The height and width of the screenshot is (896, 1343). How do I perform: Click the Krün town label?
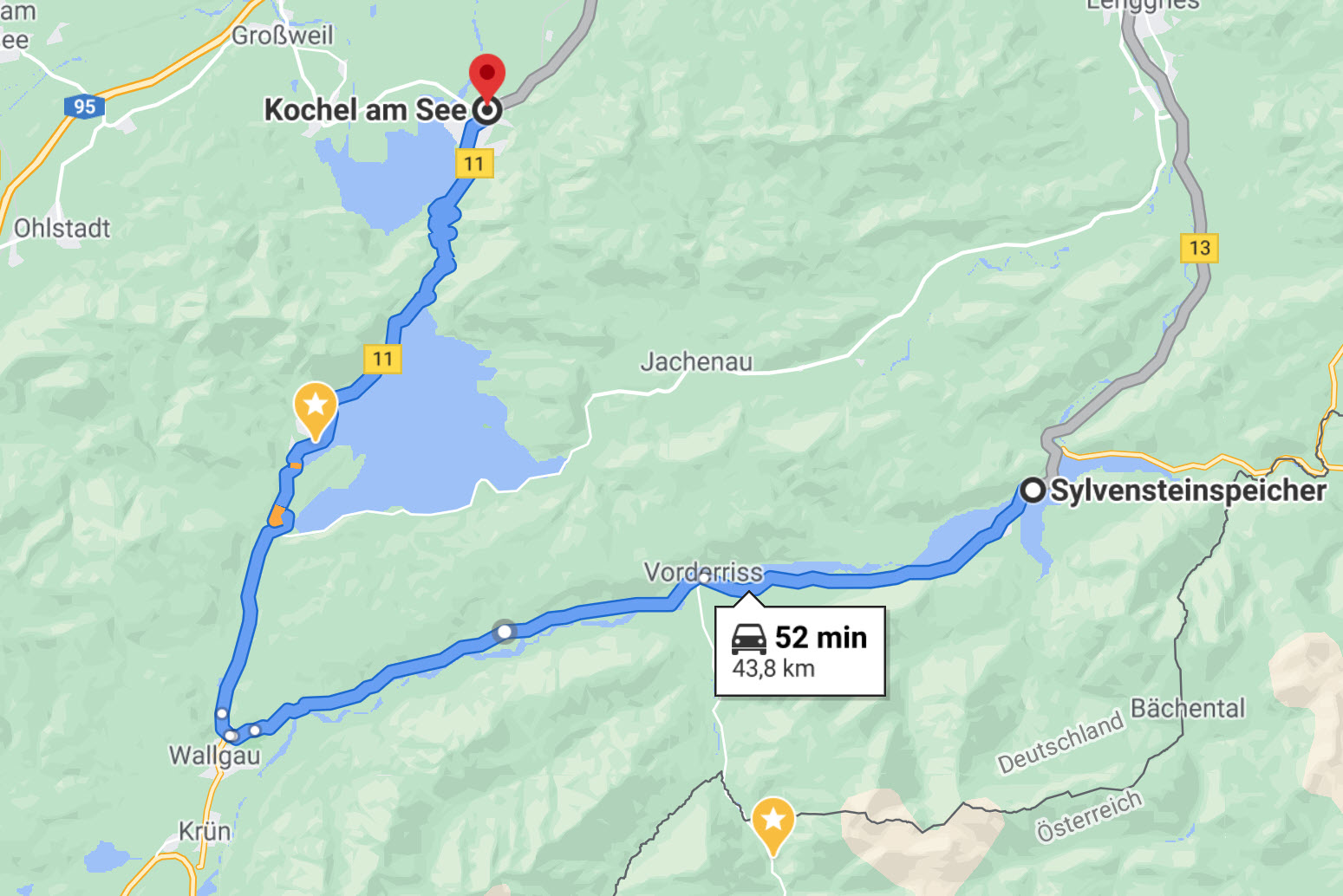pos(205,832)
